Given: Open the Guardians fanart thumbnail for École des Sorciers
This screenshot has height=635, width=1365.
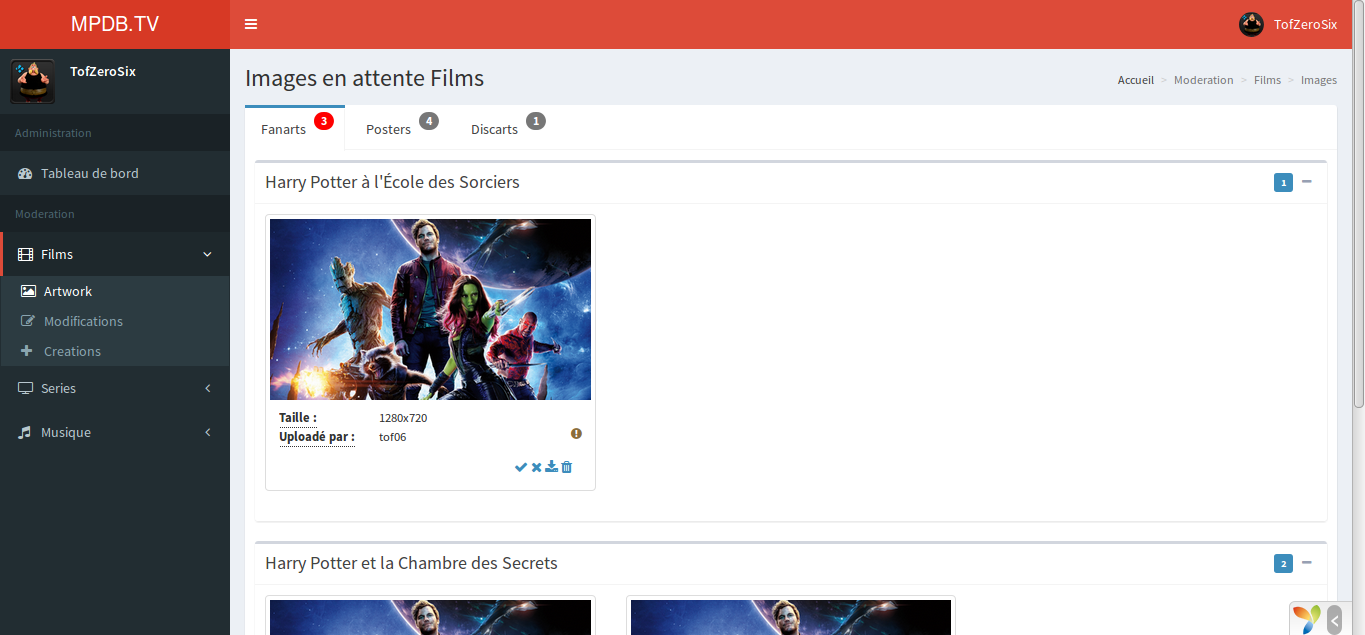Looking at the screenshot, I should pos(430,309).
